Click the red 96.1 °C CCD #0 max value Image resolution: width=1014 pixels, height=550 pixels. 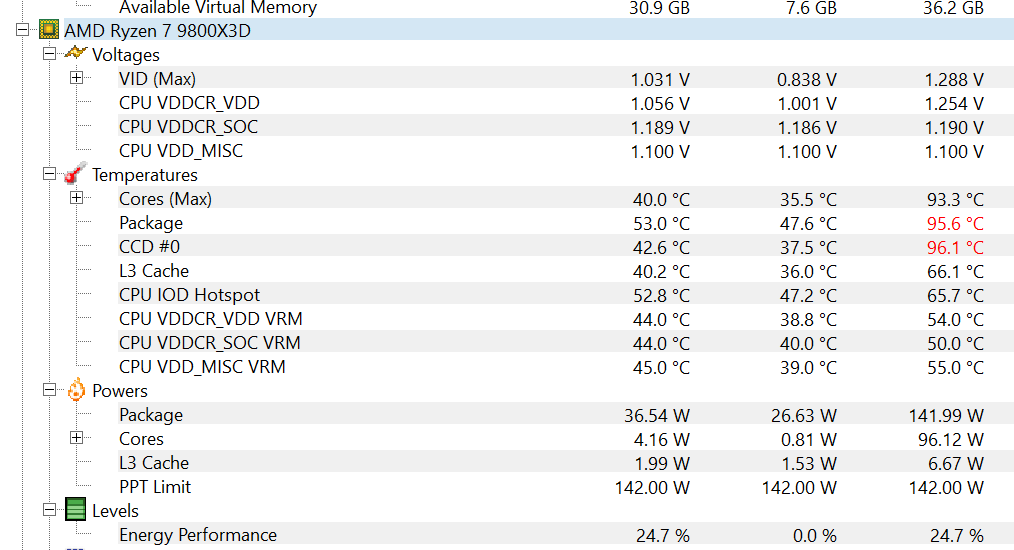pos(955,248)
